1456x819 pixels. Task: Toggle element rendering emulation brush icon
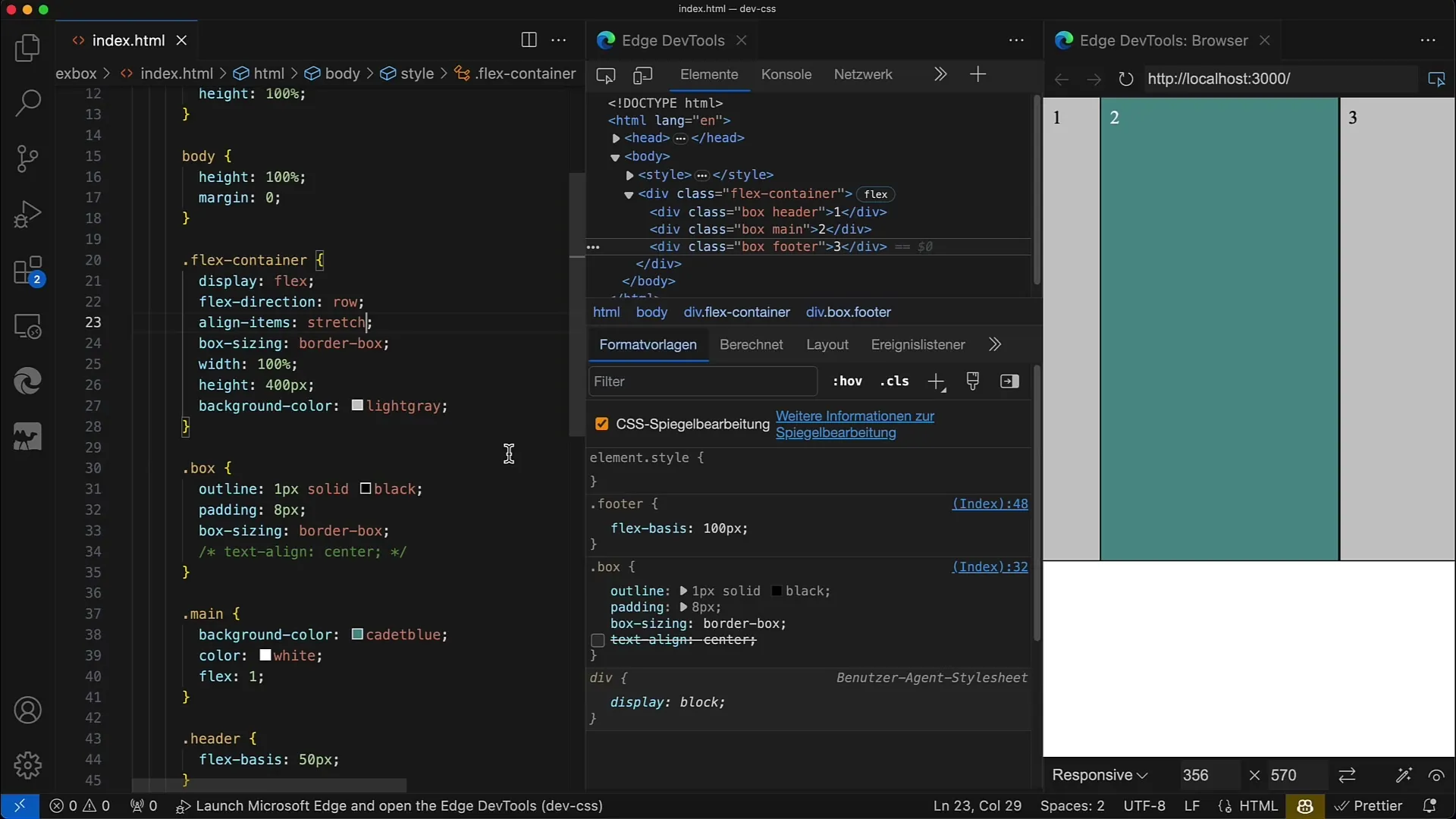(973, 381)
